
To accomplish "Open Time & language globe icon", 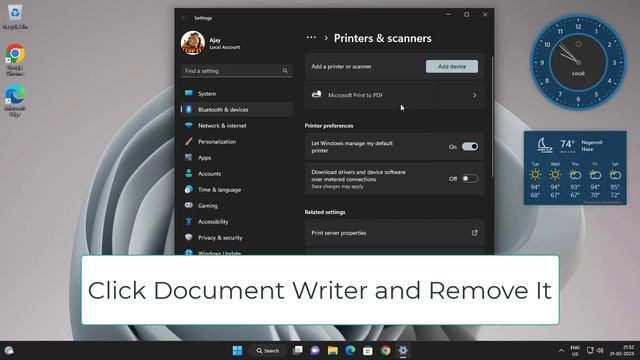I will point(189,189).
